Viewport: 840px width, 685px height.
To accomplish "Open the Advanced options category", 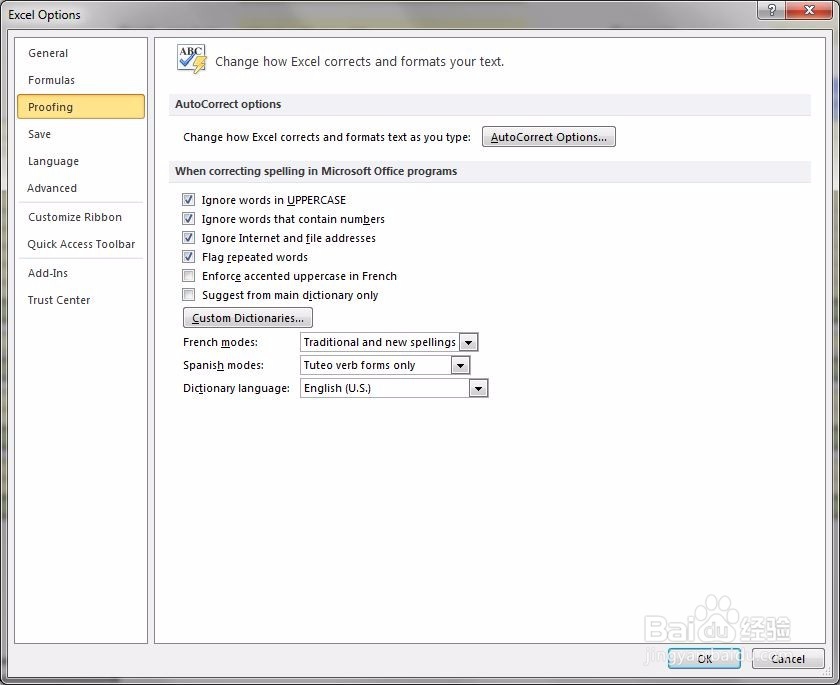I will click(x=81, y=188).
